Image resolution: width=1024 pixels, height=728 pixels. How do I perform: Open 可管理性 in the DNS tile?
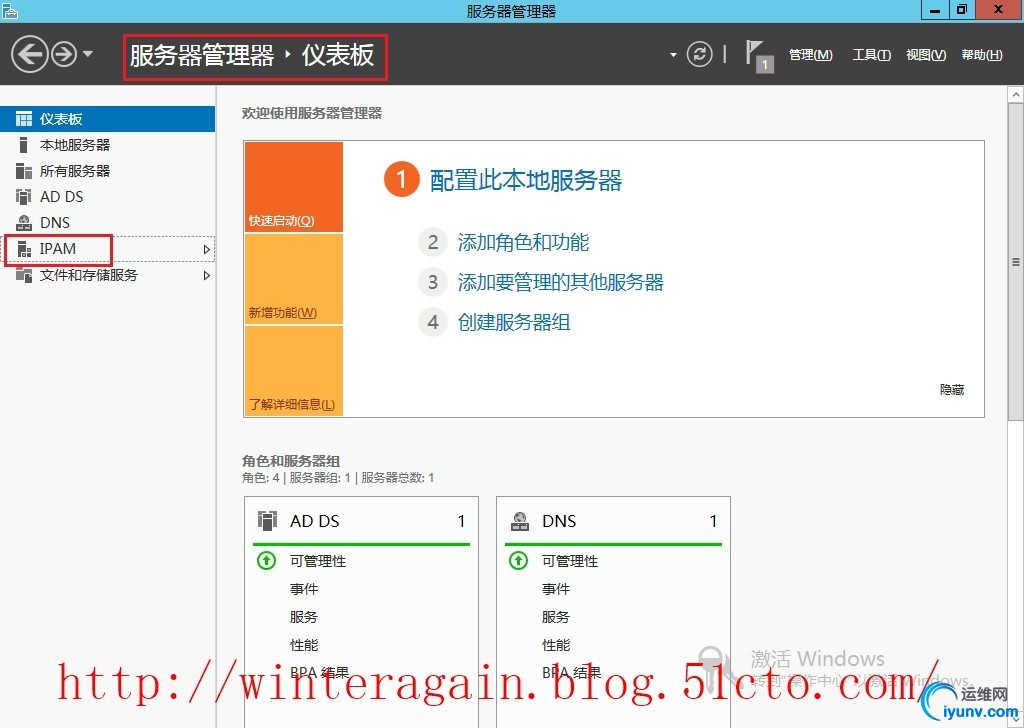(x=570, y=561)
